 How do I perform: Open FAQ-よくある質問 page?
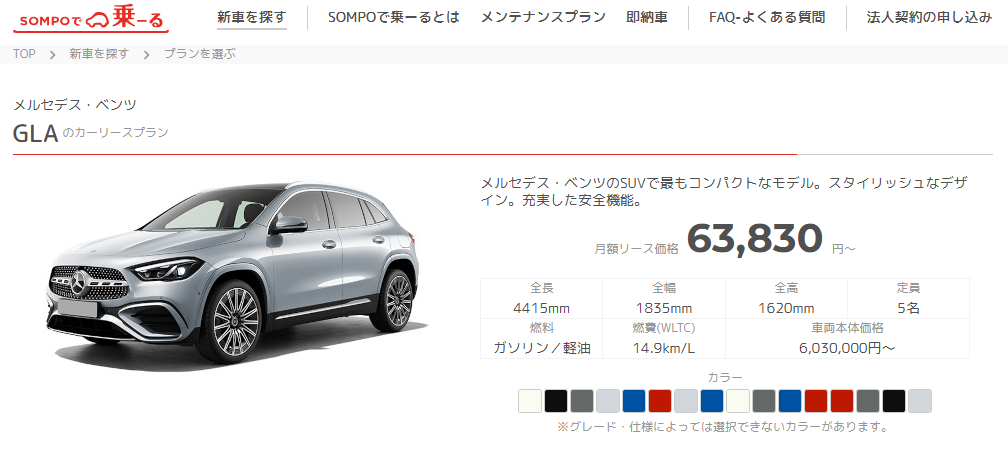pyautogui.click(x=767, y=17)
